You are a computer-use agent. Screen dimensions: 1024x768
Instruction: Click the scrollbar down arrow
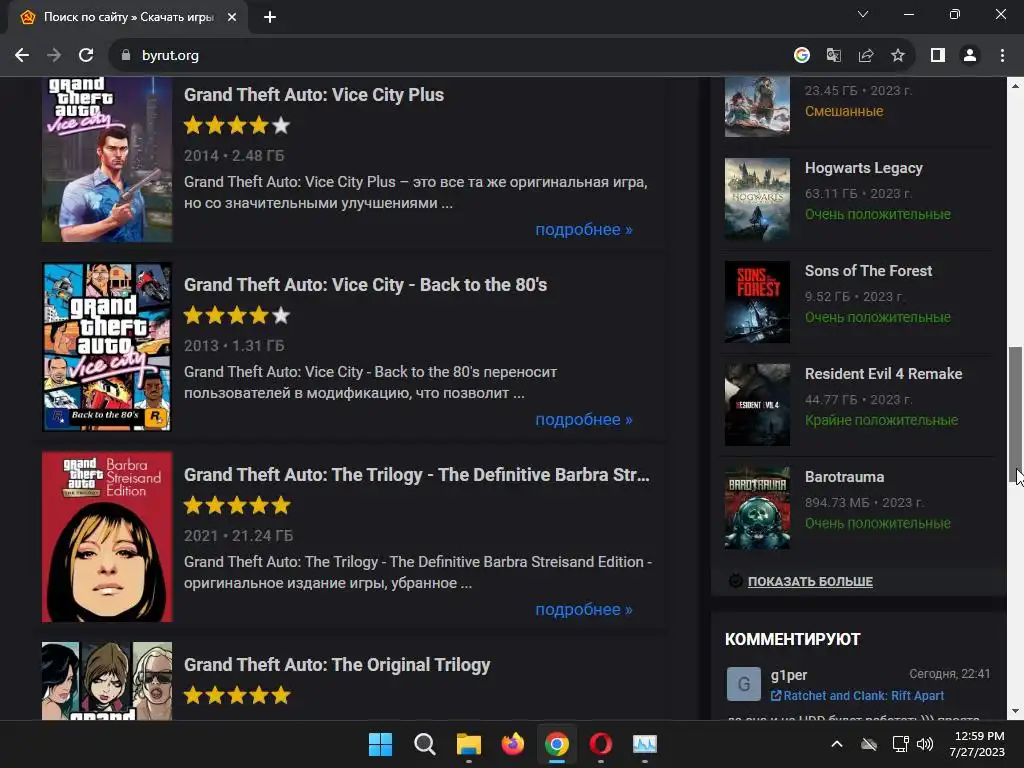pyautogui.click(x=1015, y=712)
